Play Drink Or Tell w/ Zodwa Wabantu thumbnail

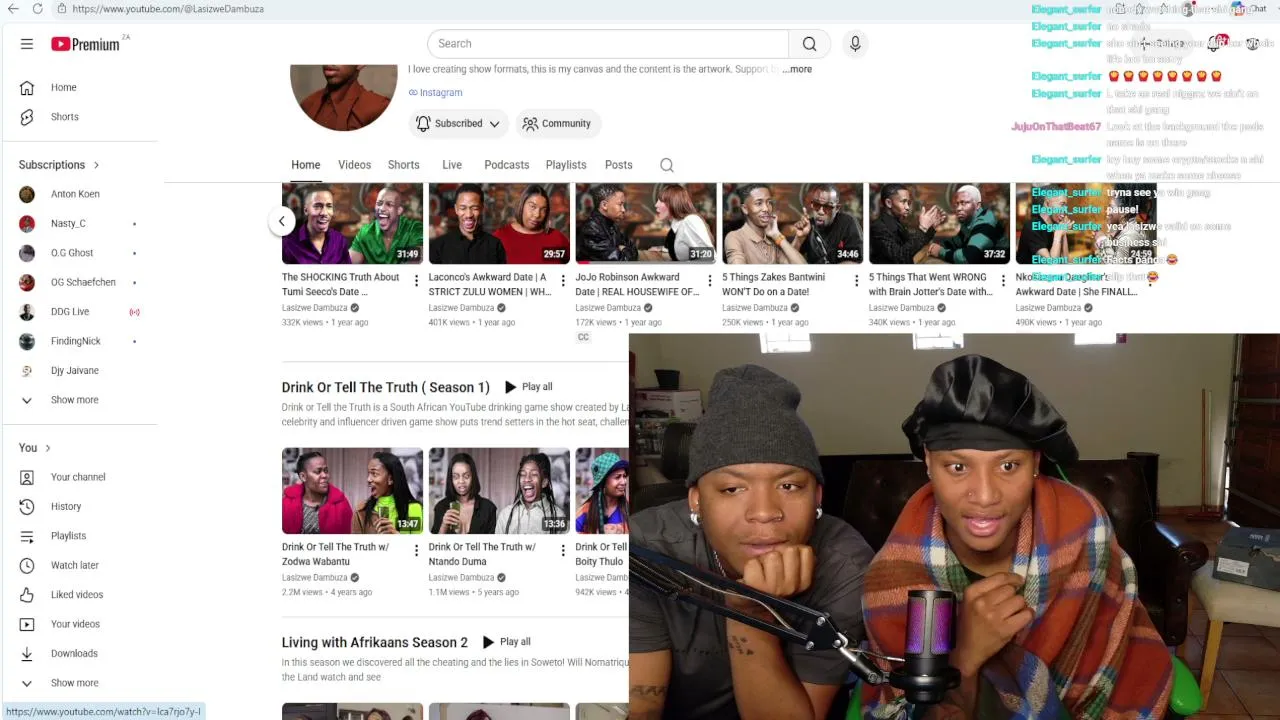[x=352, y=491]
